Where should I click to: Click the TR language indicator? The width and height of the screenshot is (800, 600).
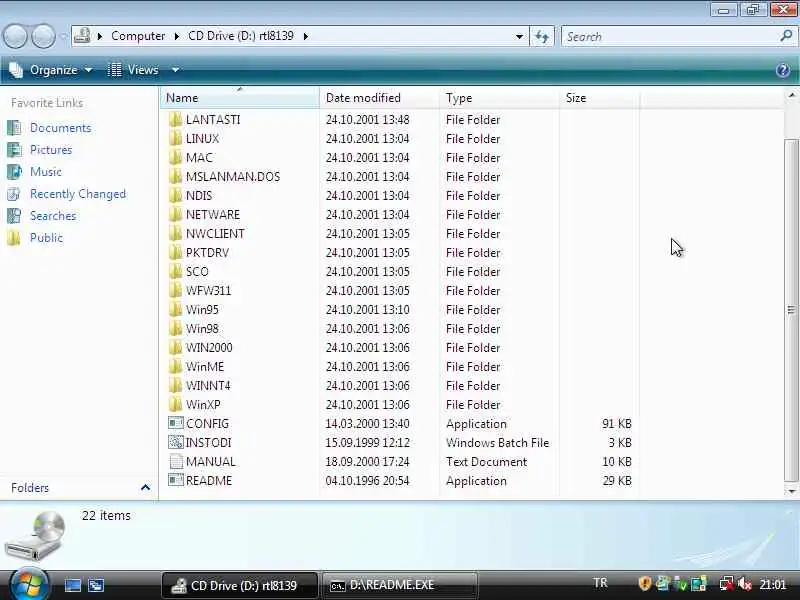click(x=600, y=583)
